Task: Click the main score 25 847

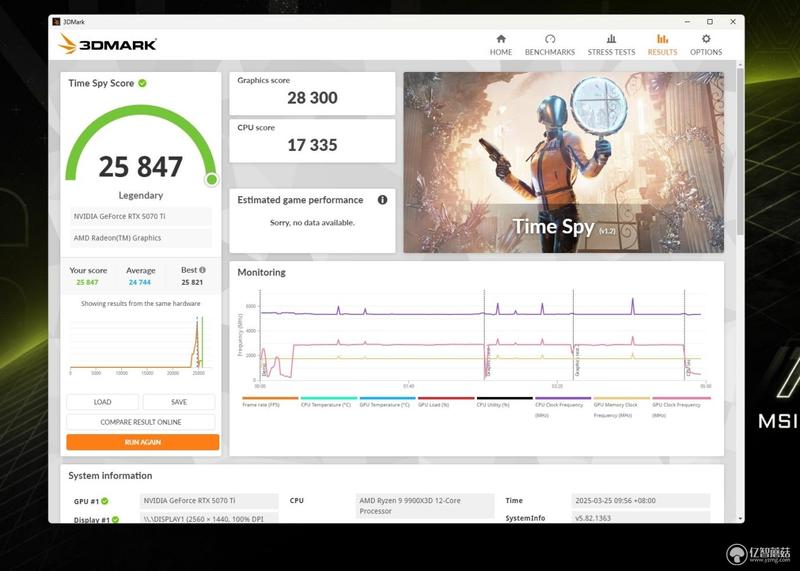Action: click(x=140, y=167)
